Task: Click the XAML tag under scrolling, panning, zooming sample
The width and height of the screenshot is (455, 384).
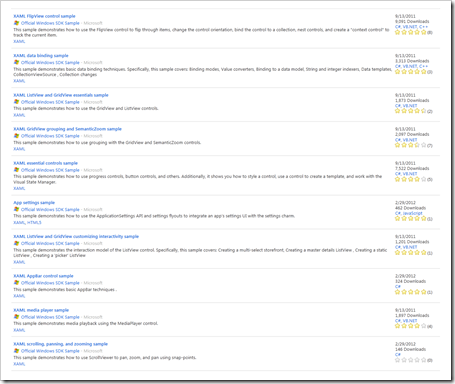Action: pos(19,364)
